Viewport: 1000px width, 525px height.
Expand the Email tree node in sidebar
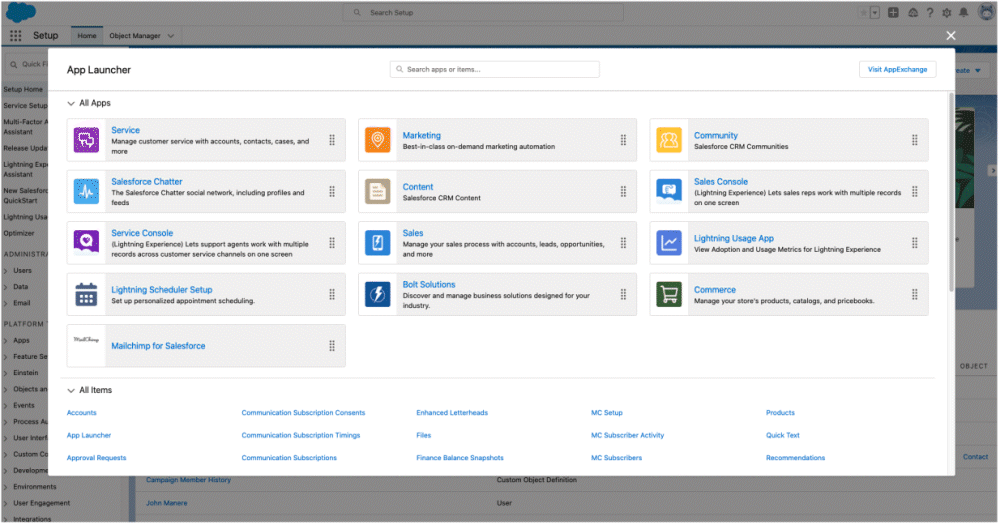(x=6, y=304)
